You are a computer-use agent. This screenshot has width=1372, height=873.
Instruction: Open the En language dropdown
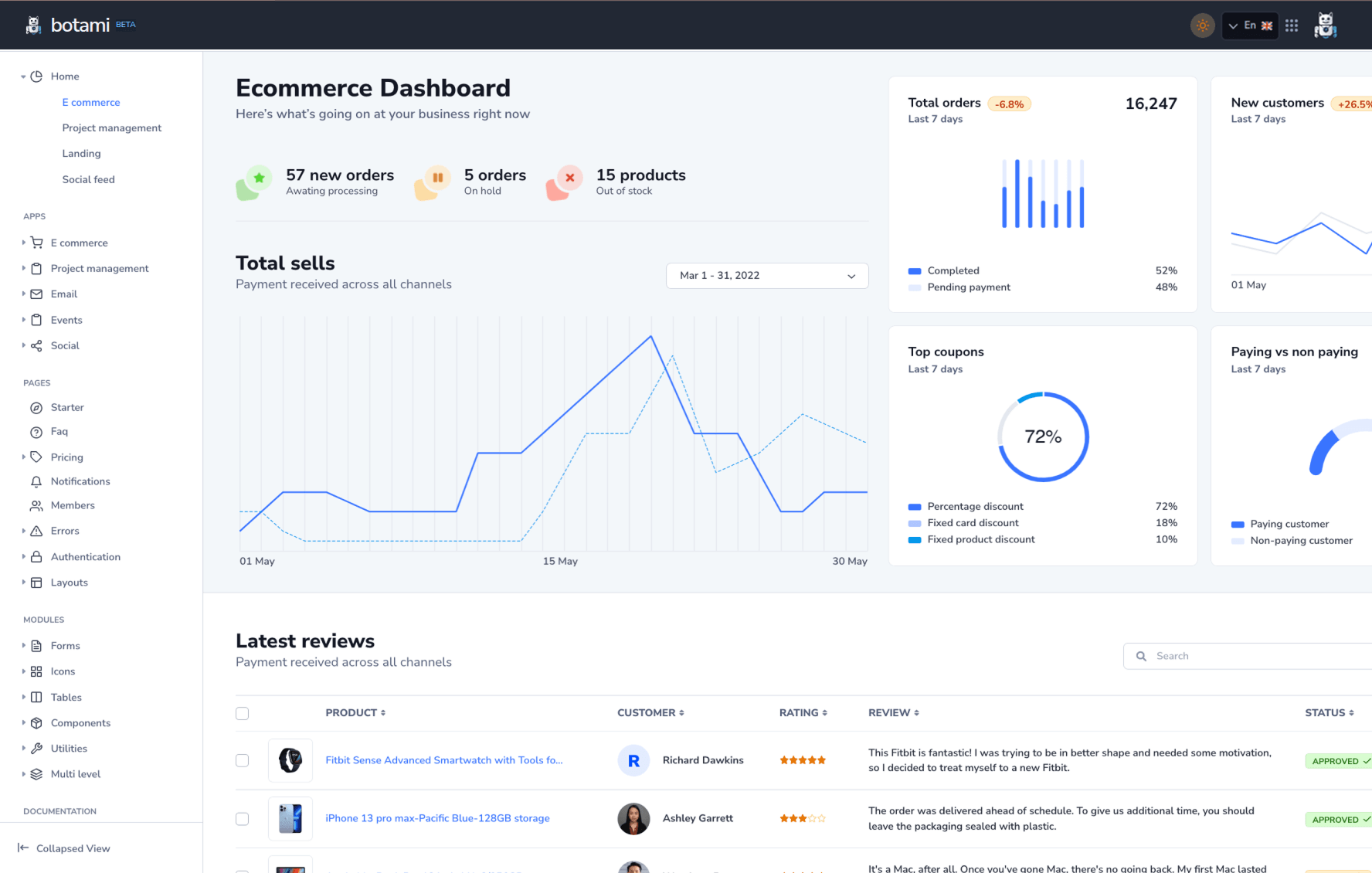click(1250, 25)
